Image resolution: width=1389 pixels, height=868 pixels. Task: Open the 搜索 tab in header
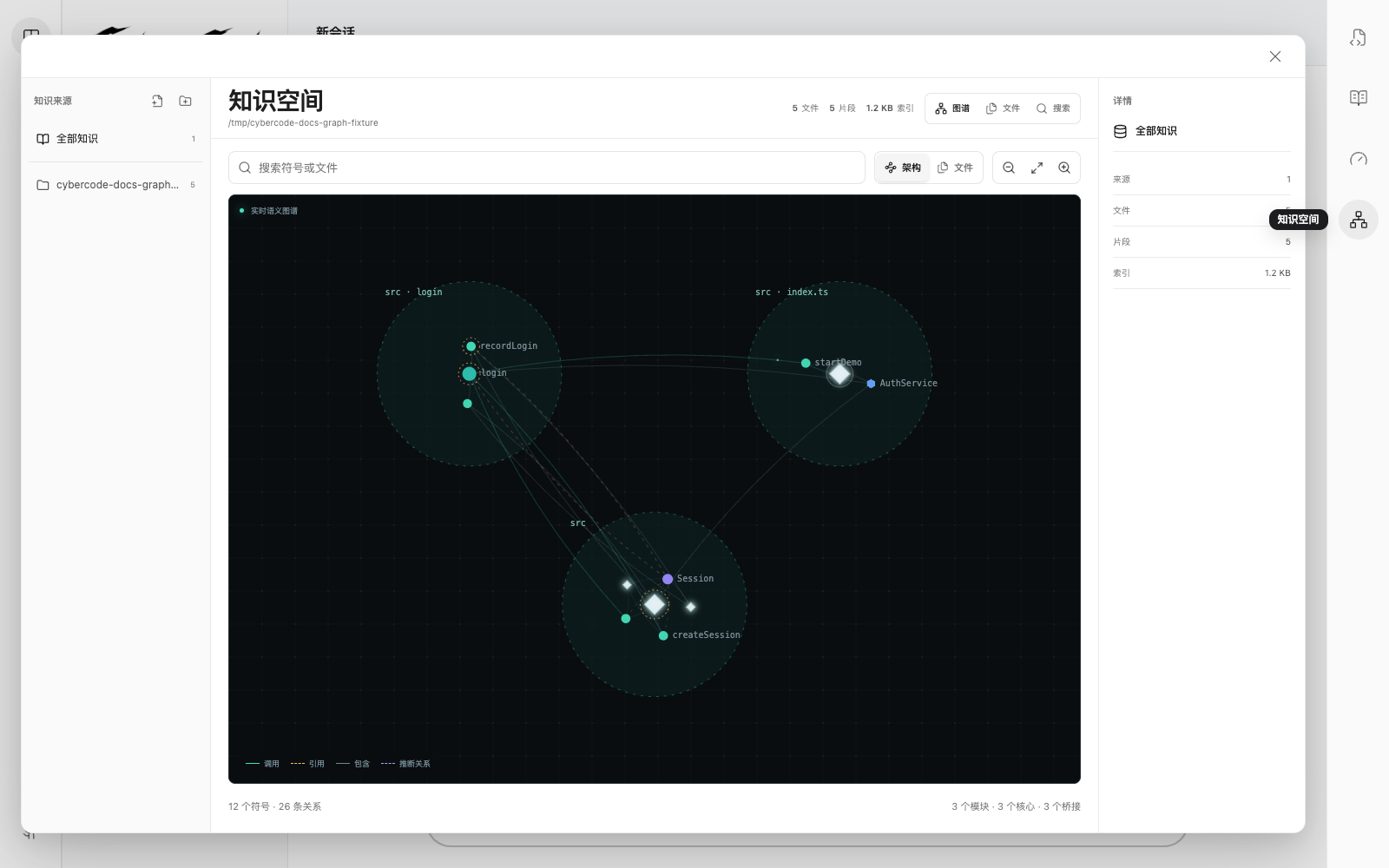pyautogui.click(x=1053, y=108)
